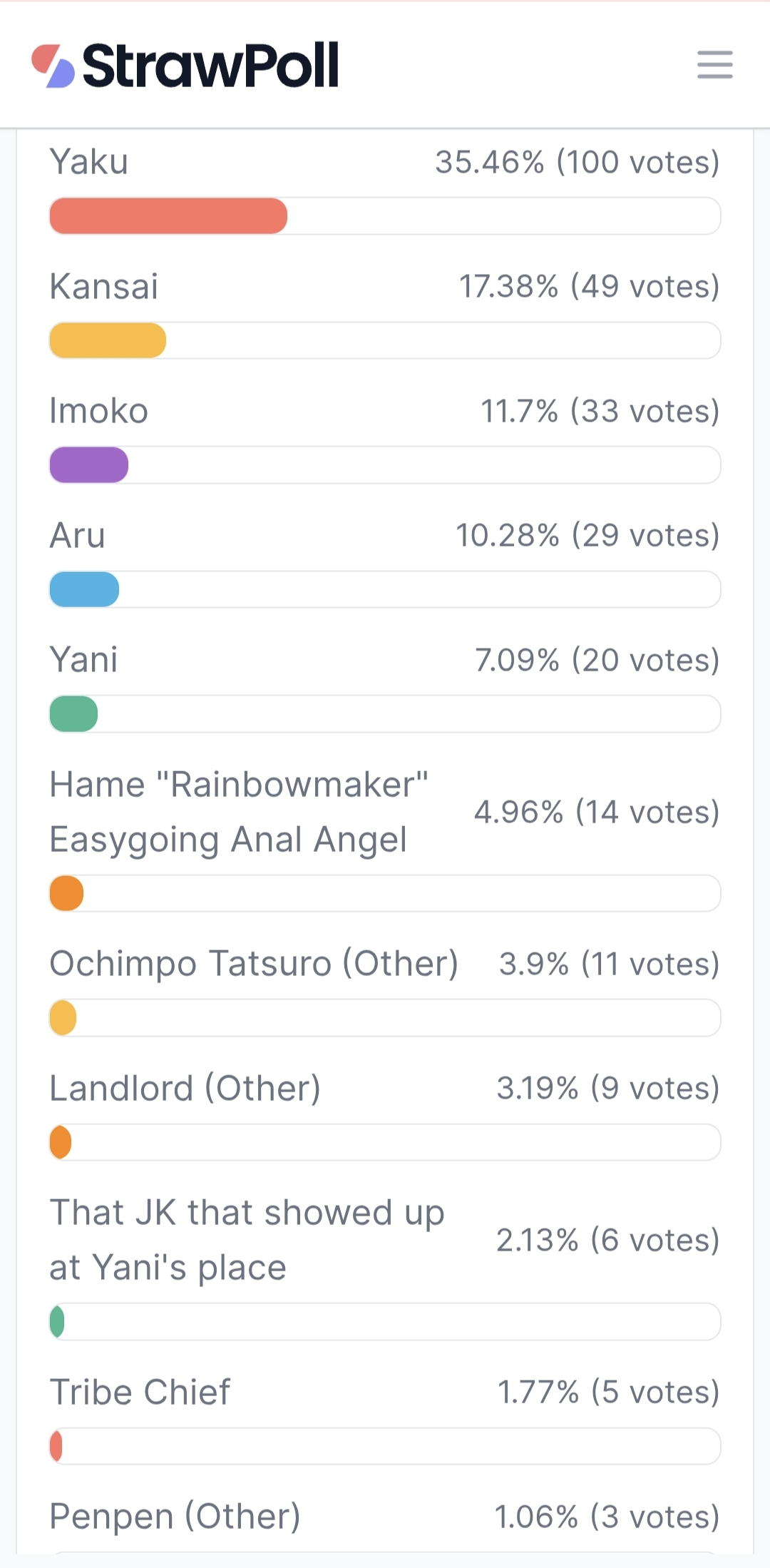Click the Ochimpo Tatsuro (Other) label
Viewport: 770px width, 1568px height.
pos(254,964)
